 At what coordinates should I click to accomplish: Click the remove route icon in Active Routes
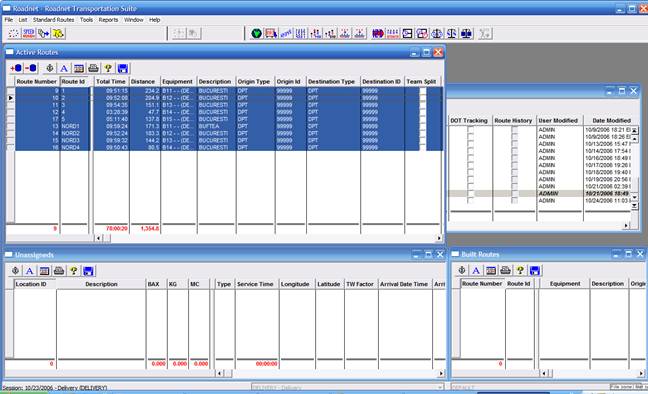click(x=31, y=68)
